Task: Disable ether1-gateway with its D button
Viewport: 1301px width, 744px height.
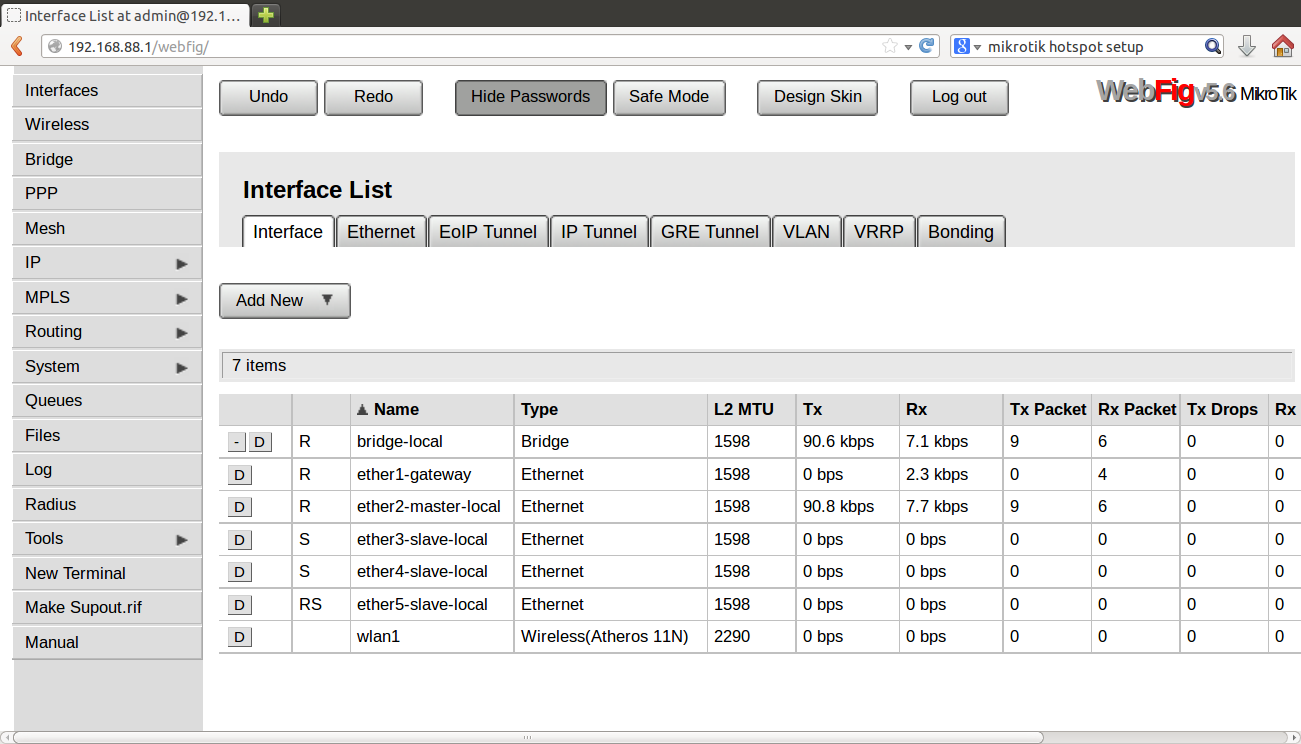Action: 240,475
